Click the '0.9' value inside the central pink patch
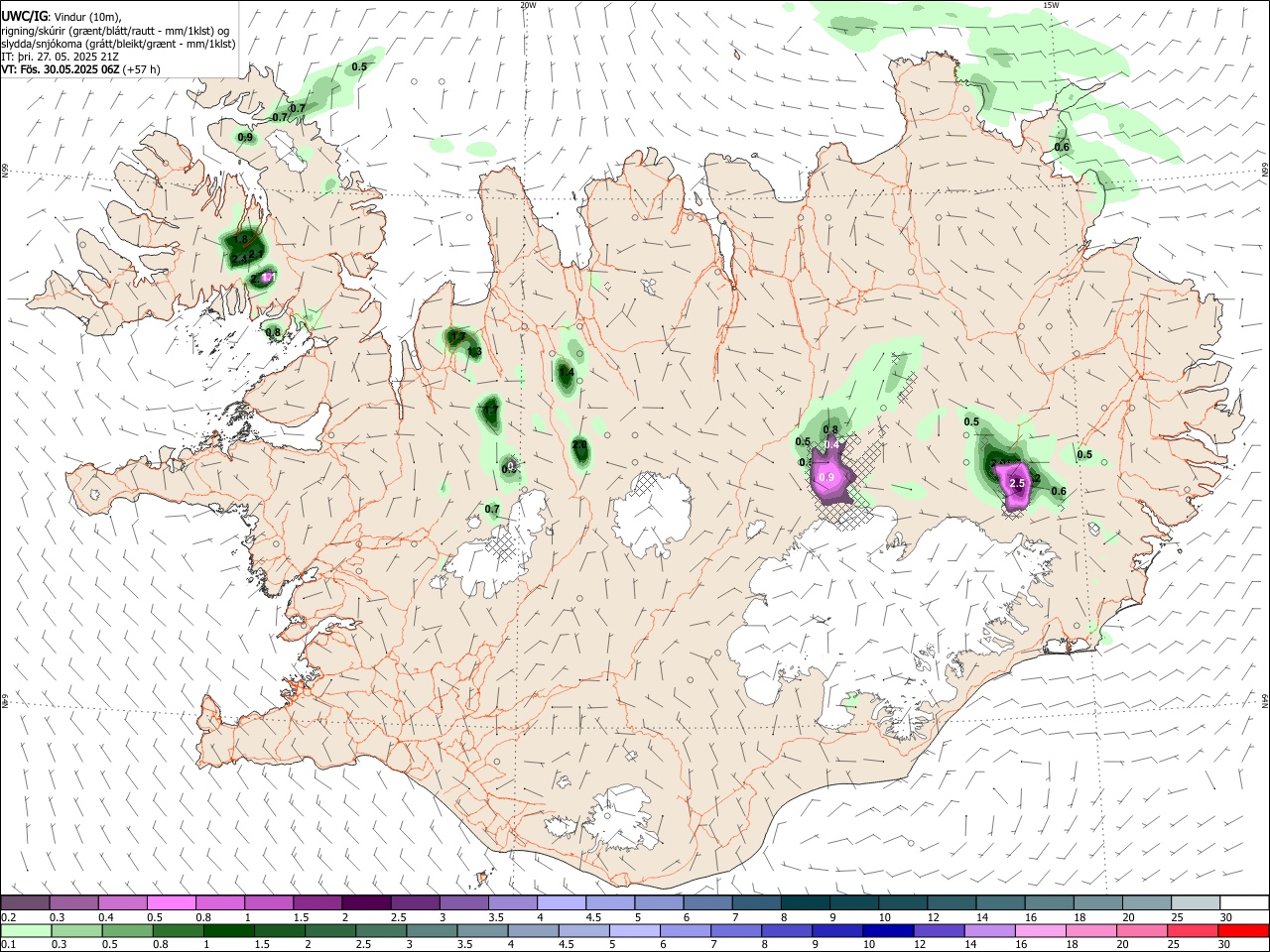The image size is (1270, 952). (x=825, y=478)
